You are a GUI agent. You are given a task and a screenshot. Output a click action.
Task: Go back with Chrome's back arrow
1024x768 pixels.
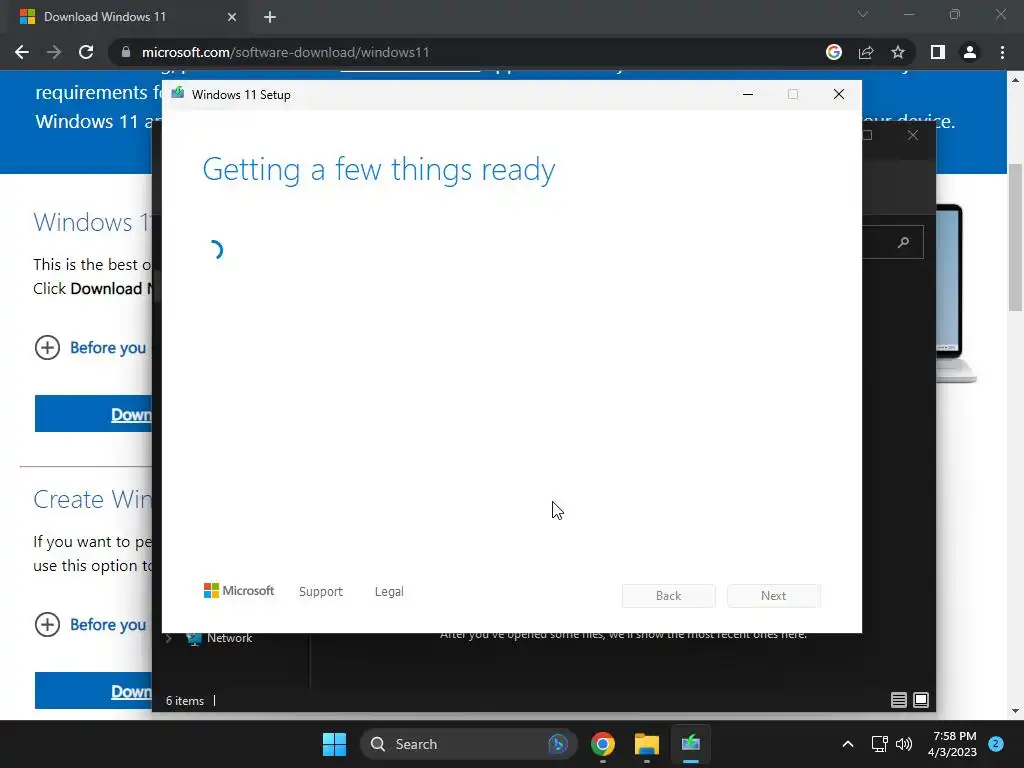(22, 52)
